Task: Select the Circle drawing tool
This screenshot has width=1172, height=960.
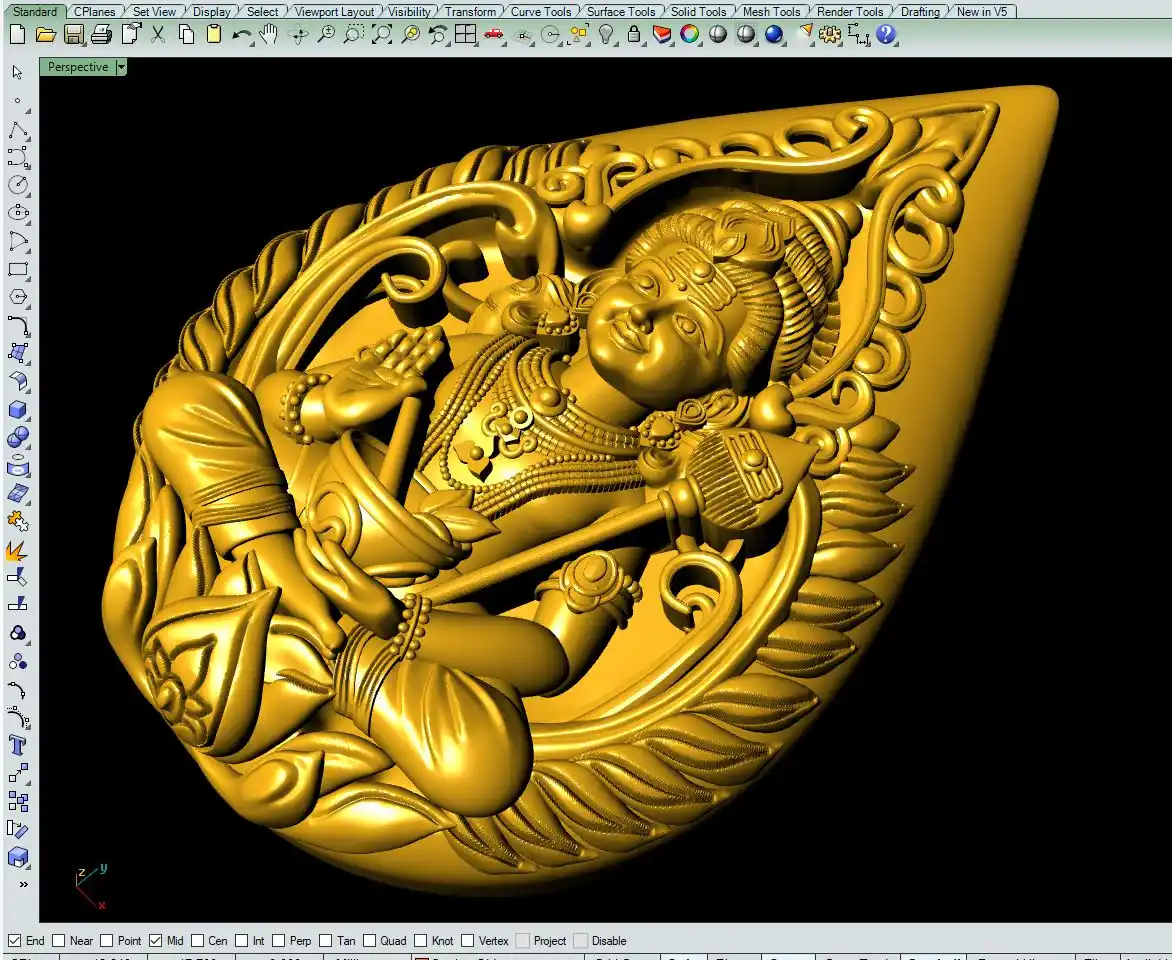Action: (x=18, y=185)
